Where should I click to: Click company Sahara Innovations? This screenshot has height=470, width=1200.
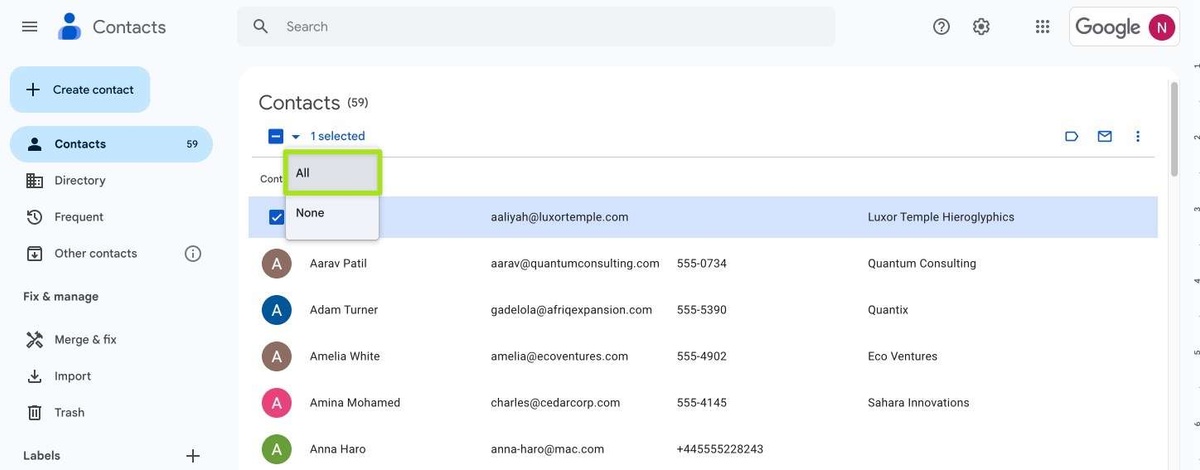919,403
